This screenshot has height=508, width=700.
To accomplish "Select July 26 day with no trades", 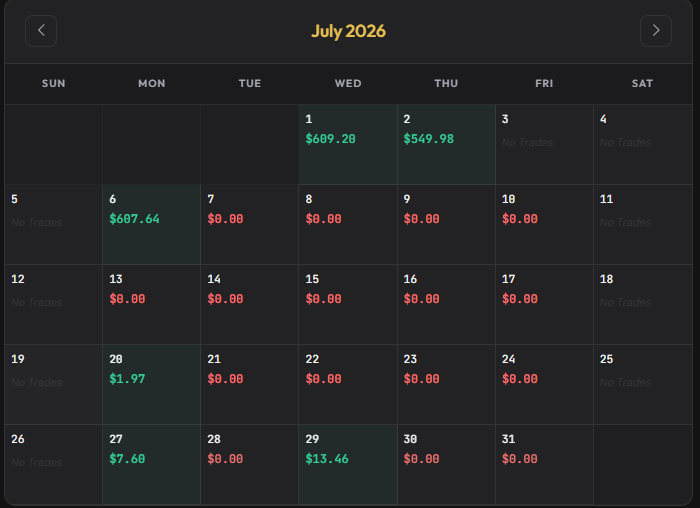I will coord(54,465).
